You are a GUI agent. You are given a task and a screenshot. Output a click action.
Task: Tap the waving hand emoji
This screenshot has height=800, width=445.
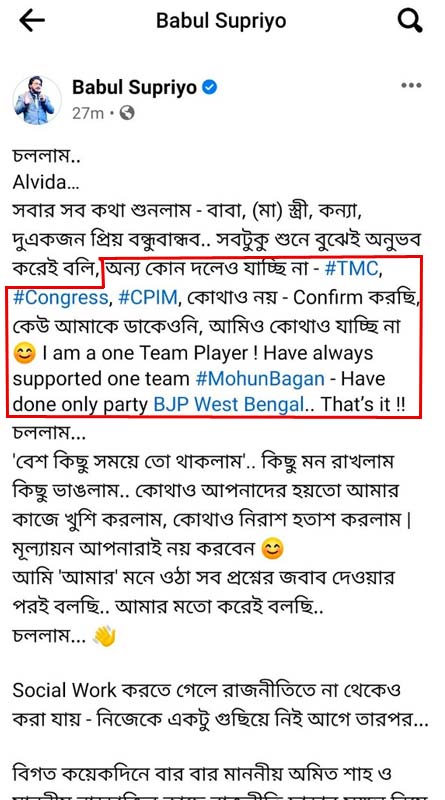tap(104, 637)
